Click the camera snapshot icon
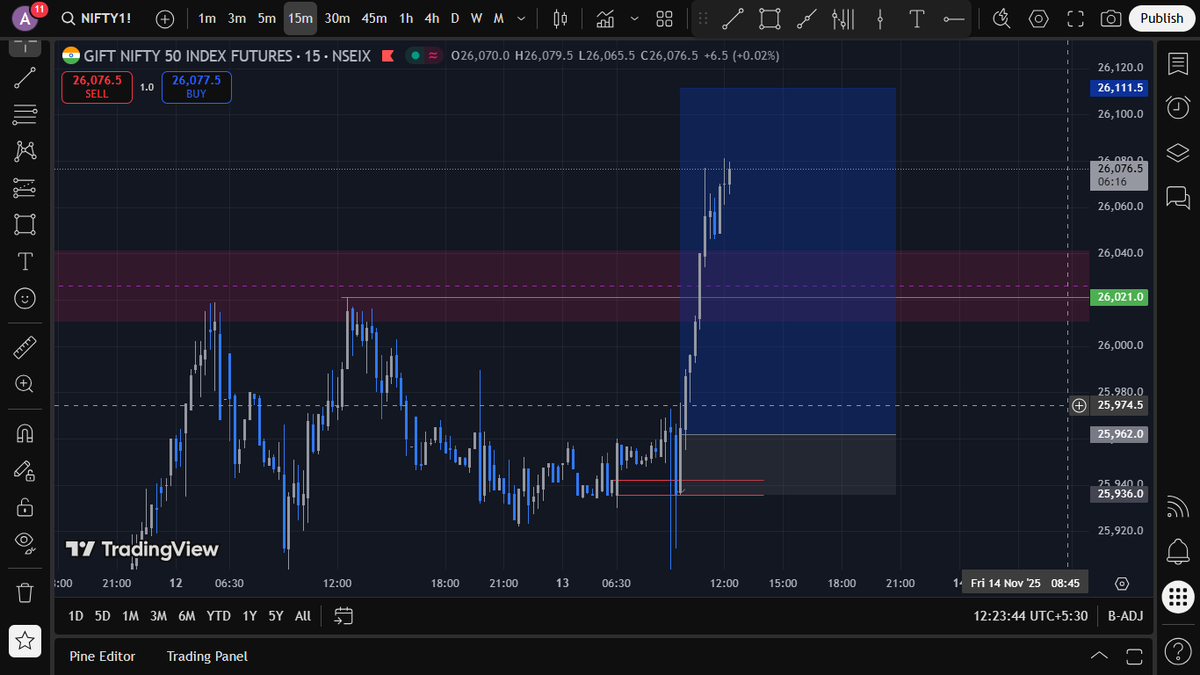The height and width of the screenshot is (675, 1200). 1110,18
